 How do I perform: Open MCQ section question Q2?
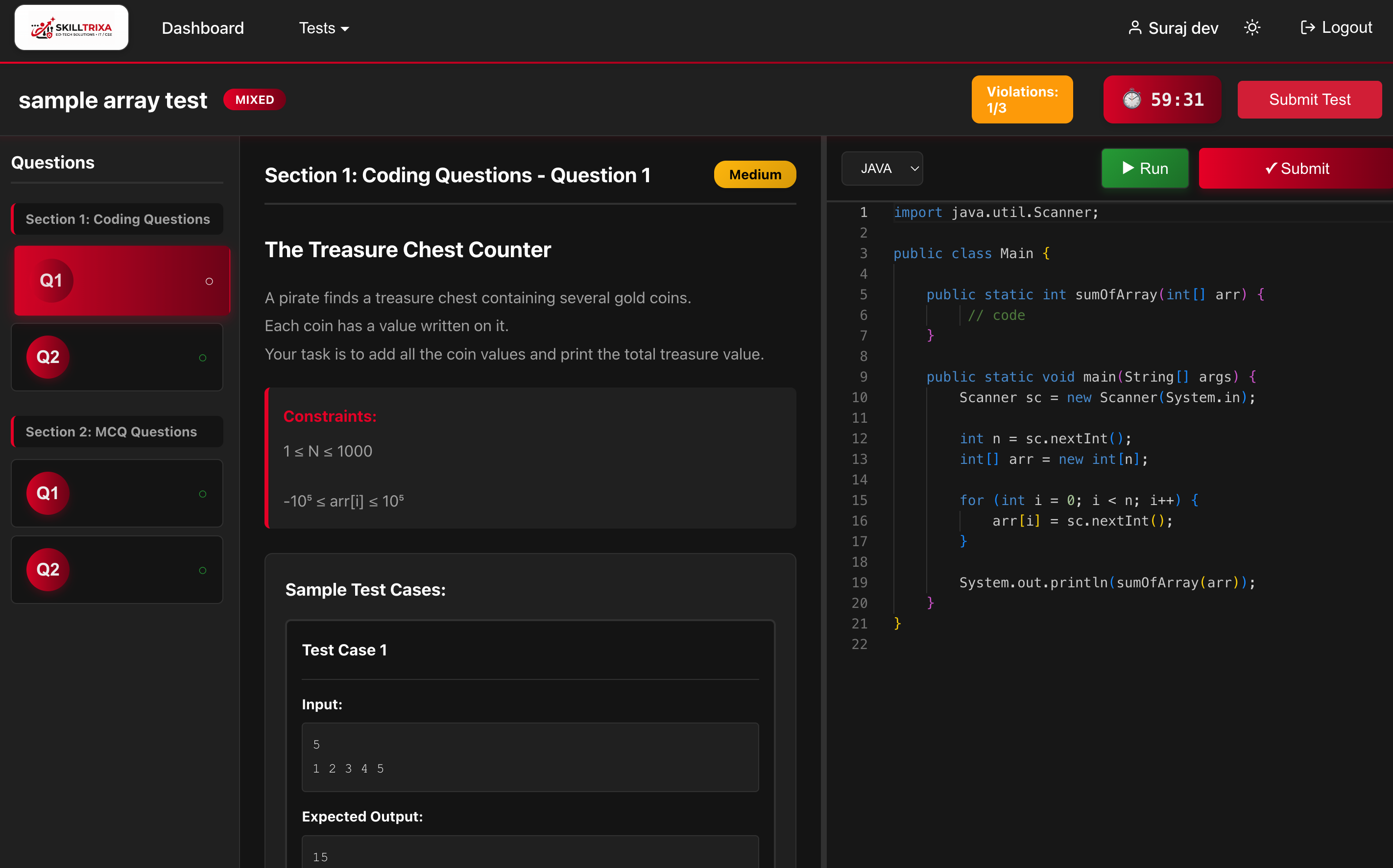(117, 570)
